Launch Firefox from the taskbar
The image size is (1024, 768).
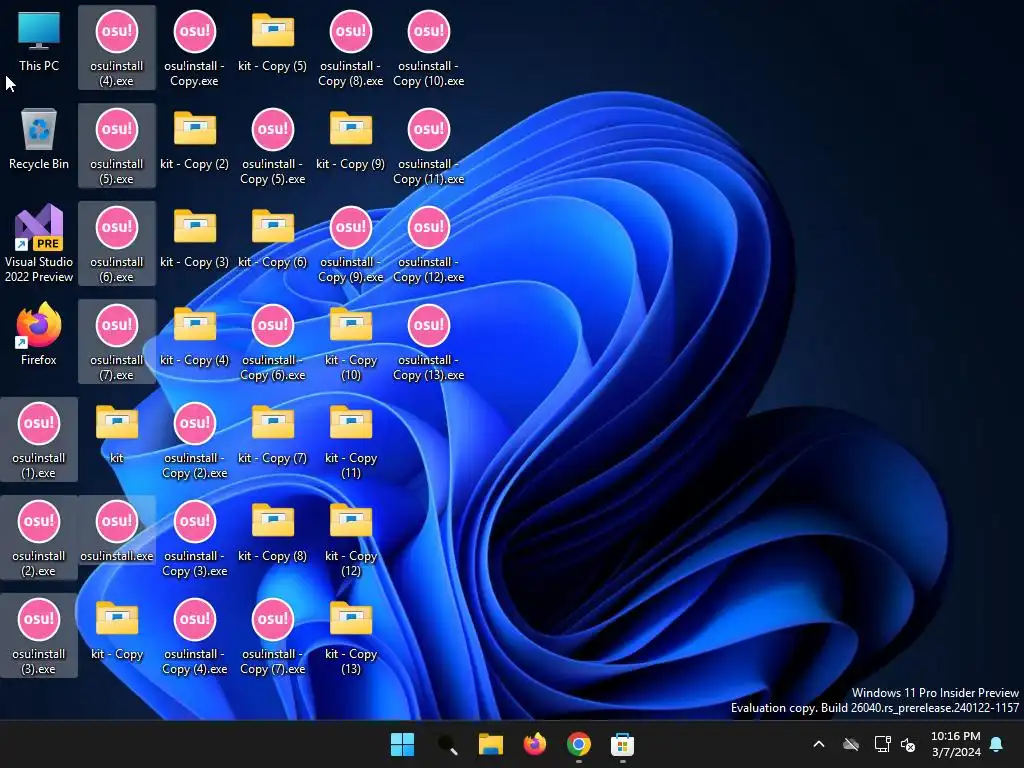(535, 744)
